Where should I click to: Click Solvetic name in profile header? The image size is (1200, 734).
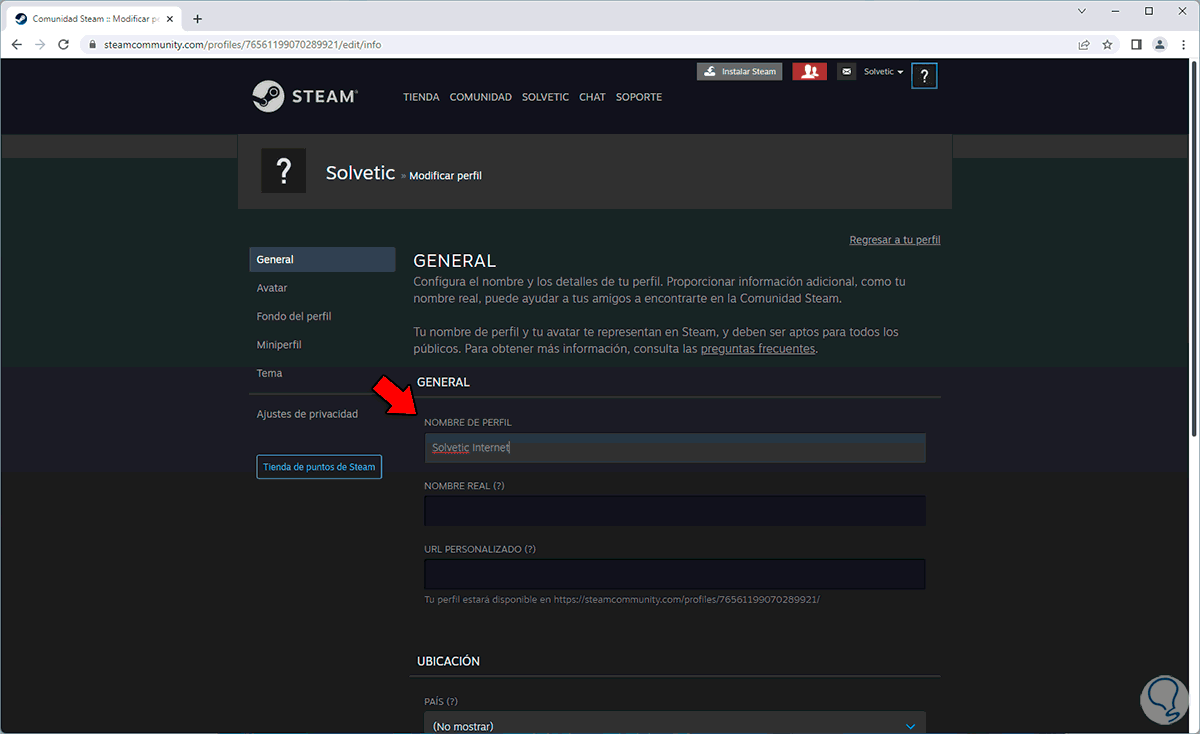pyautogui.click(x=360, y=172)
